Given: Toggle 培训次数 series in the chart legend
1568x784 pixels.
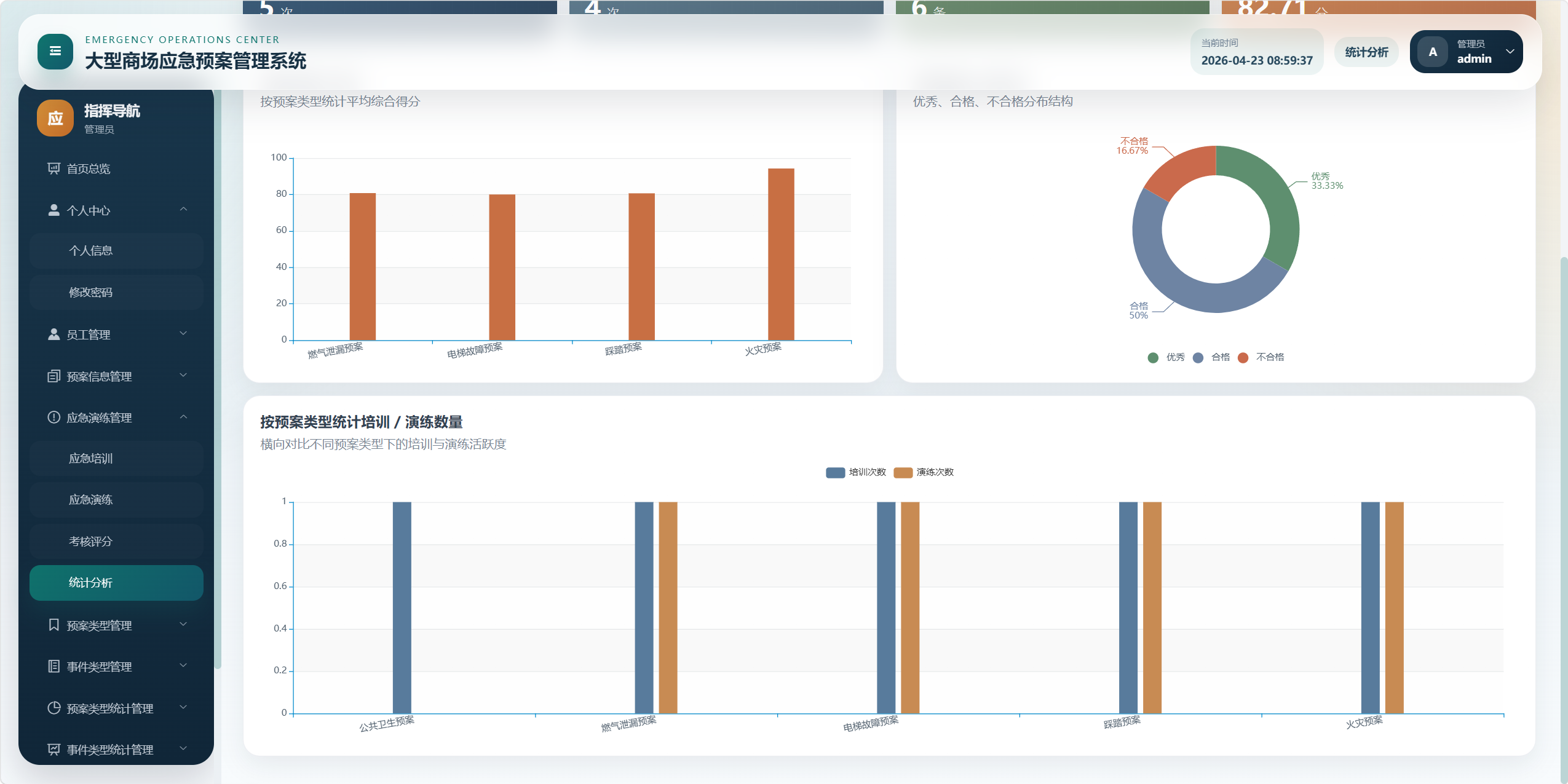Looking at the screenshot, I should pos(856,472).
